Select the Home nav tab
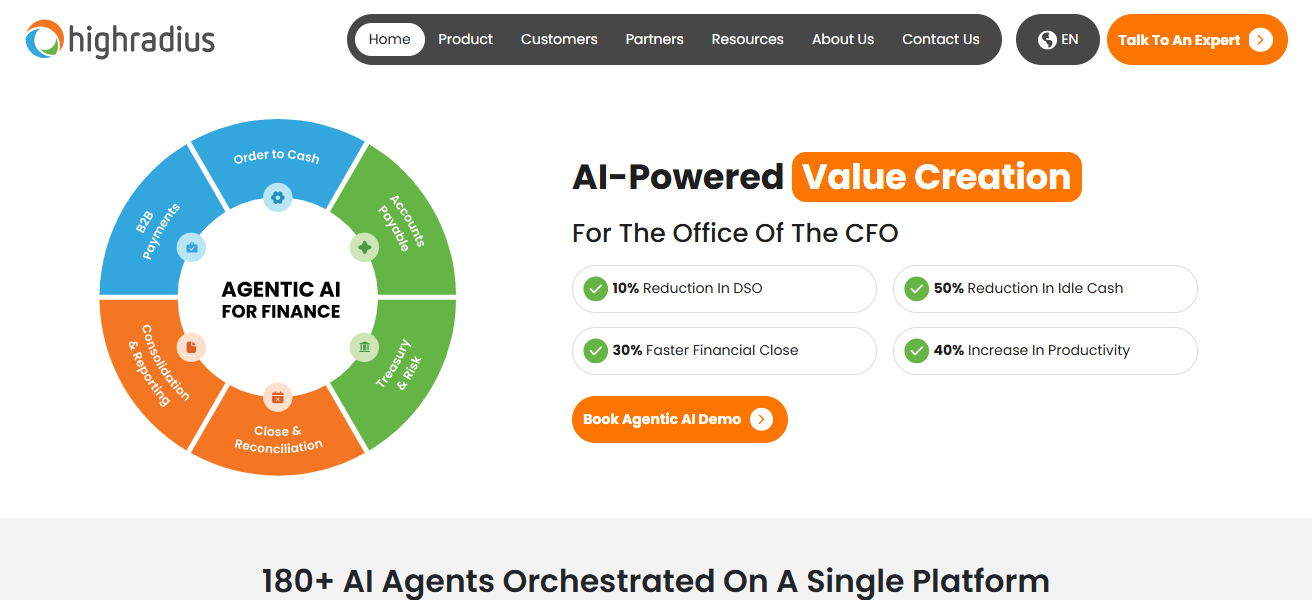 [389, 40]
